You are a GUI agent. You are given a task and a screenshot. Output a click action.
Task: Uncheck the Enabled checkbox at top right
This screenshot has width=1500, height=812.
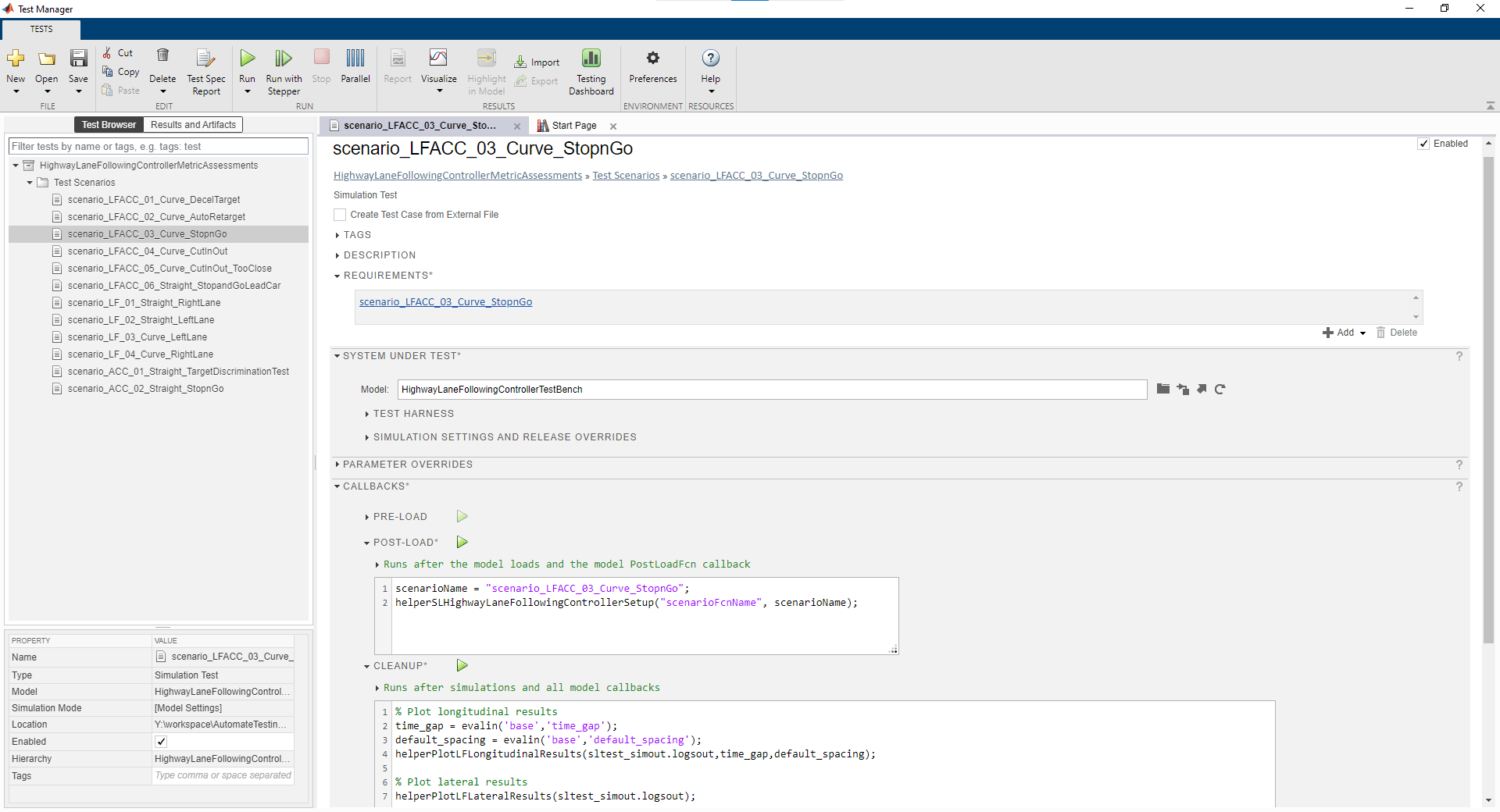1424,144
